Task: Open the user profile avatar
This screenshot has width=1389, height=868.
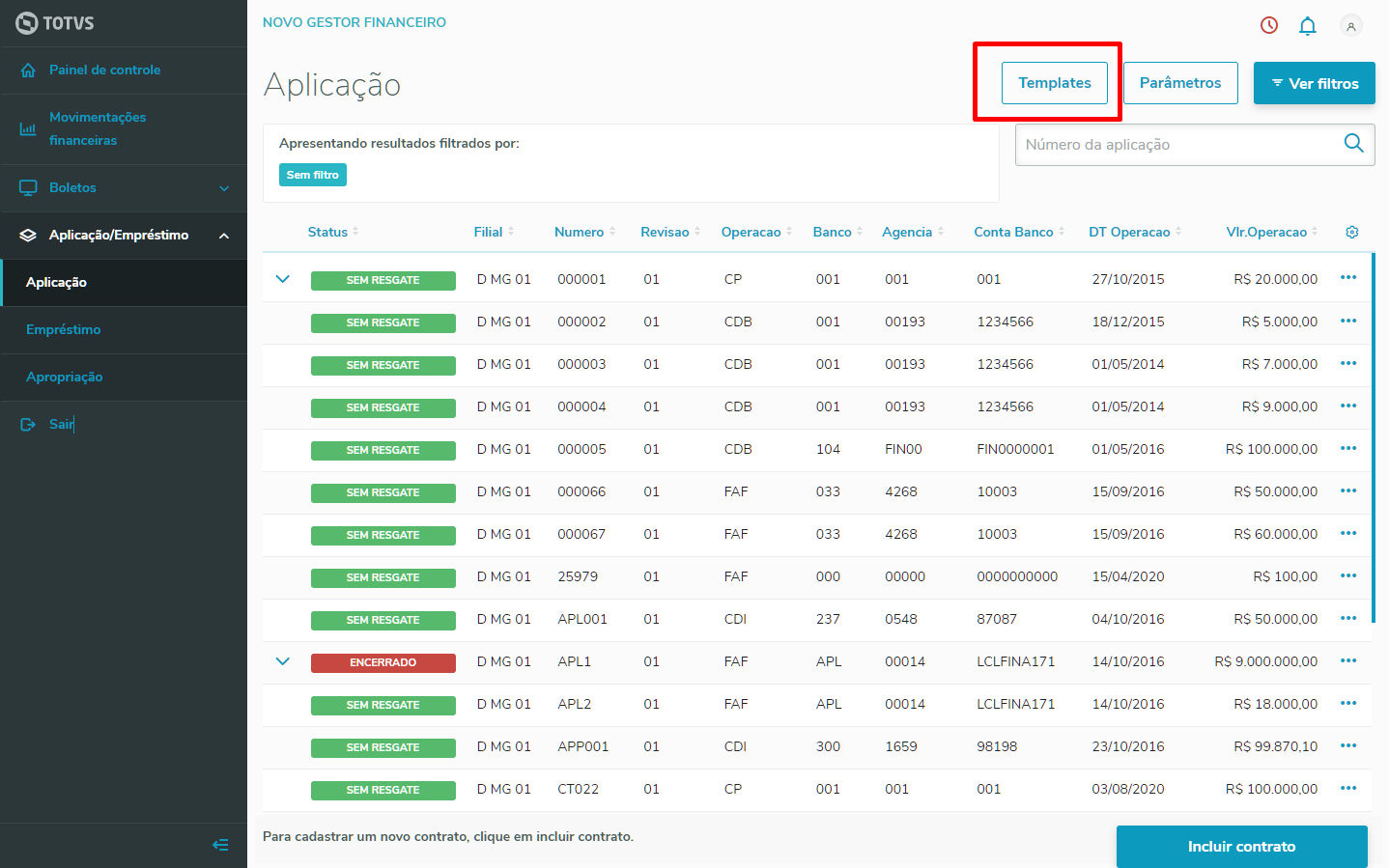Action: pyautogui.click(x=1351, y=26)
